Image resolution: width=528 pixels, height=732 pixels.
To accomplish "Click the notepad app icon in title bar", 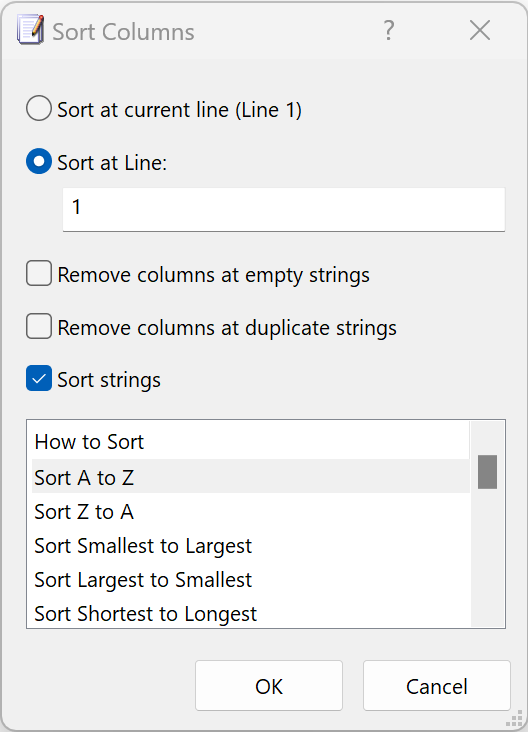I will (x=31, y=30).
